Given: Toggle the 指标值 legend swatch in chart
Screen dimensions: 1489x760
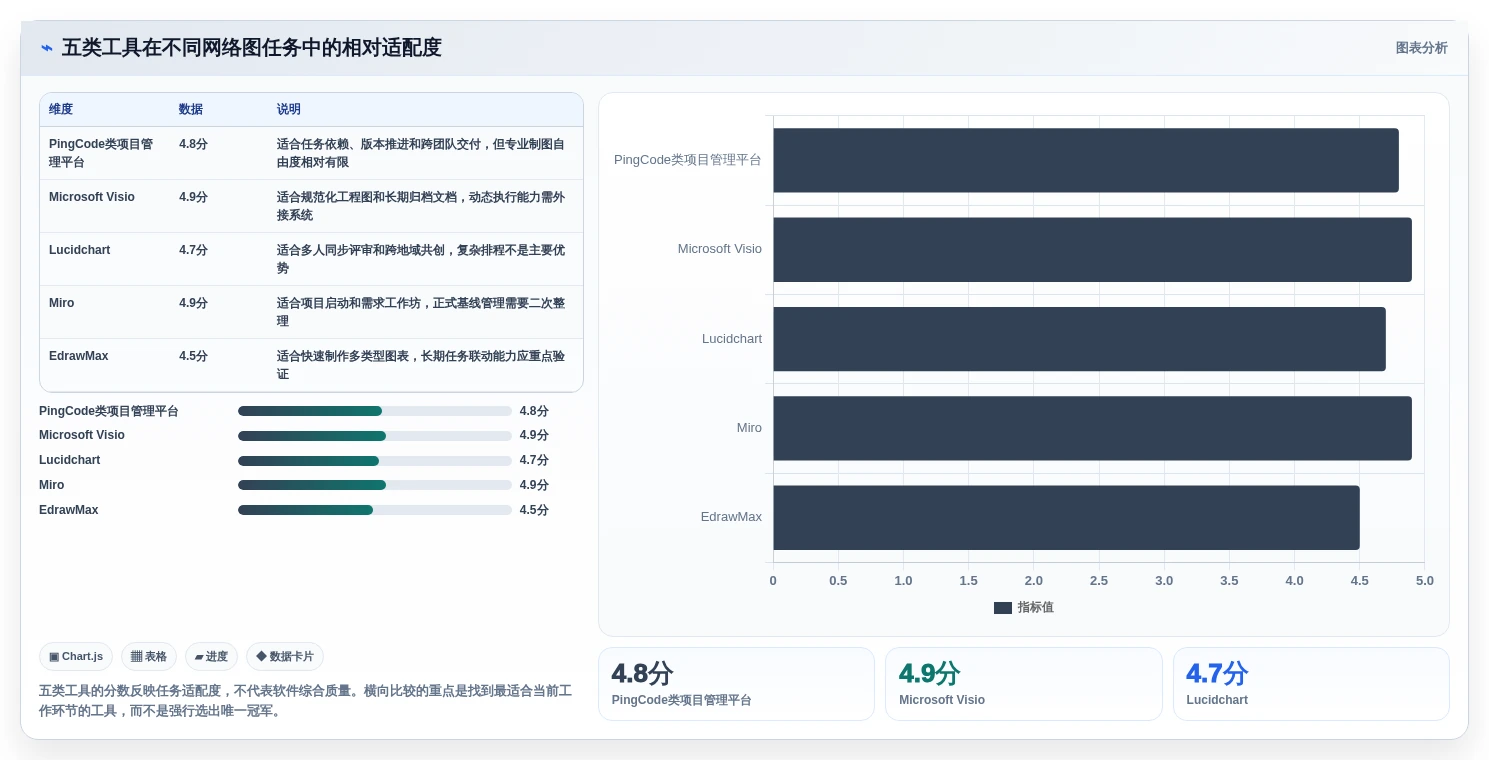Looking at the screenshot, I should coord(1003,608).
